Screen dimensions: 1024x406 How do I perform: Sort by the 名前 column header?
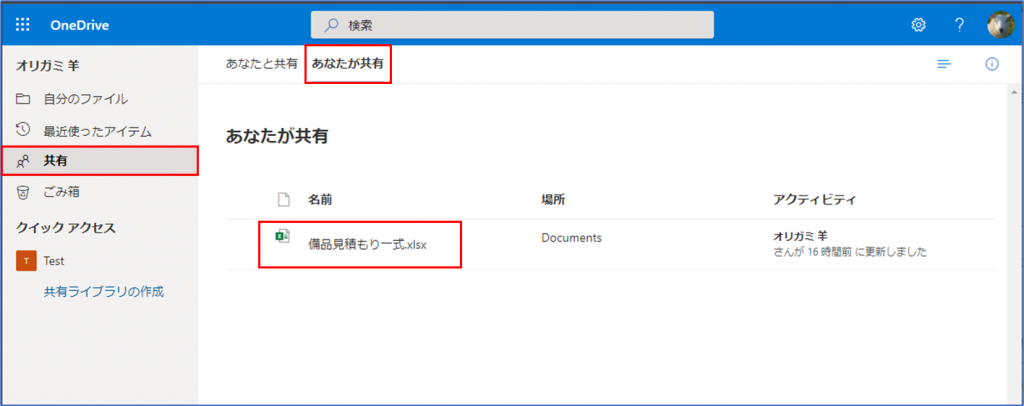click(x=320, y=199)
